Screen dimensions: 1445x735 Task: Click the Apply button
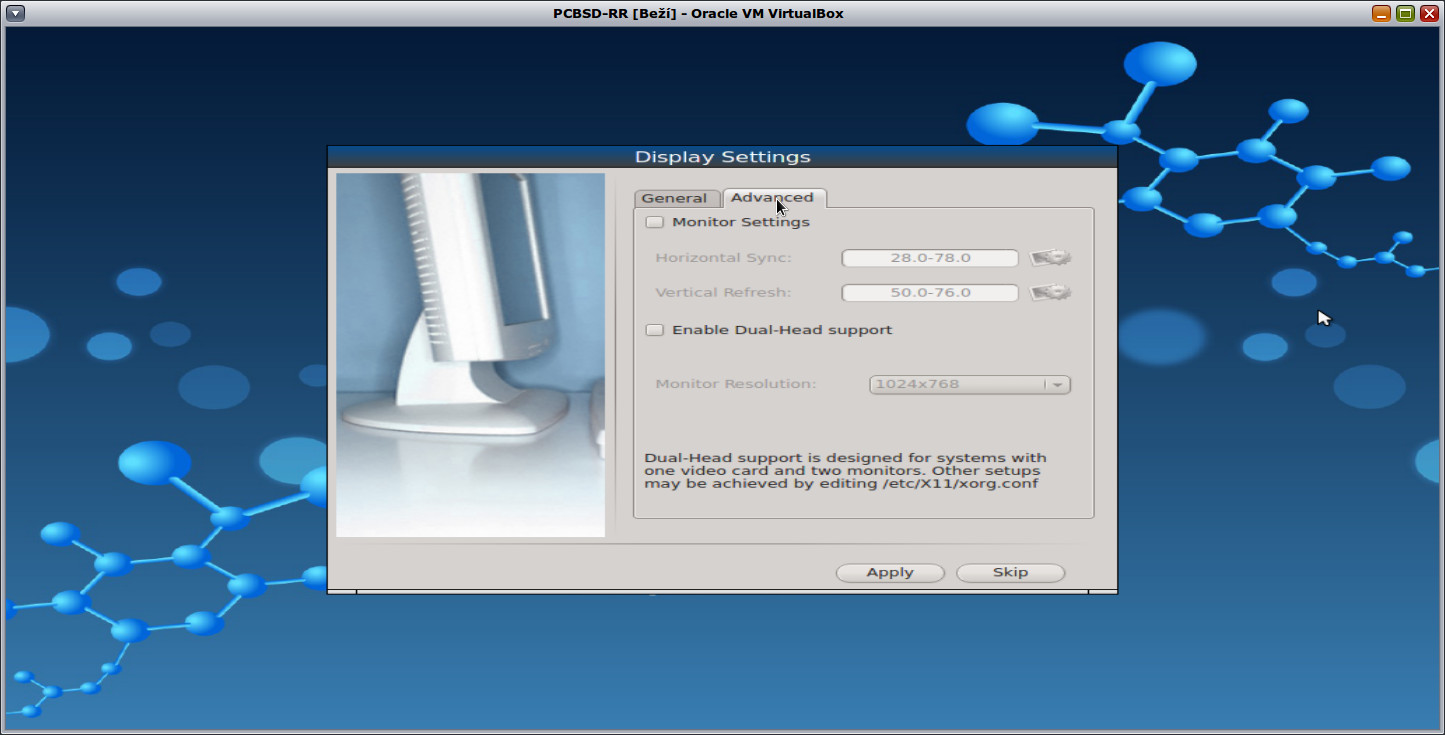point(889,572)
